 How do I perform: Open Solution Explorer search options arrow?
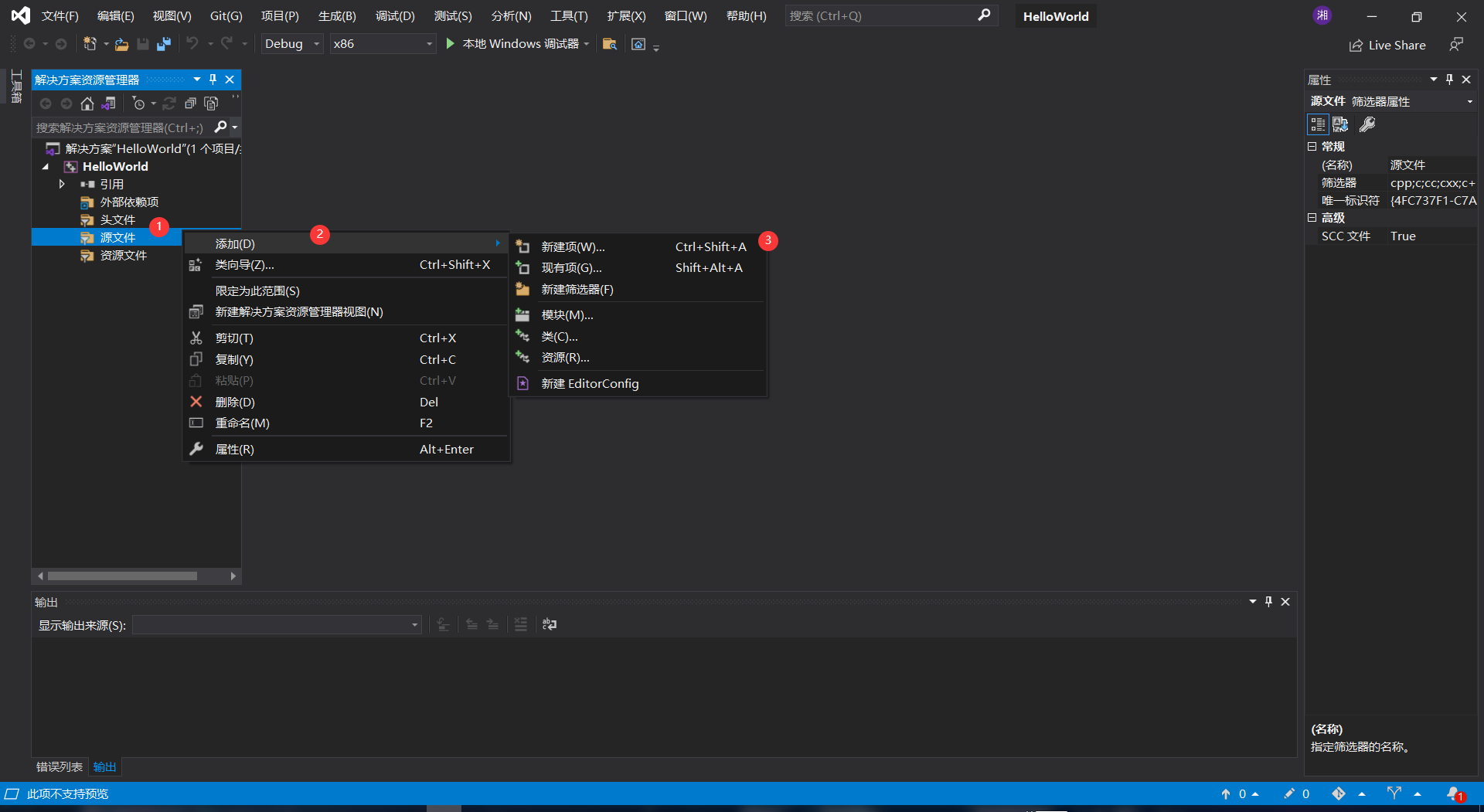(x=234, y=127)
